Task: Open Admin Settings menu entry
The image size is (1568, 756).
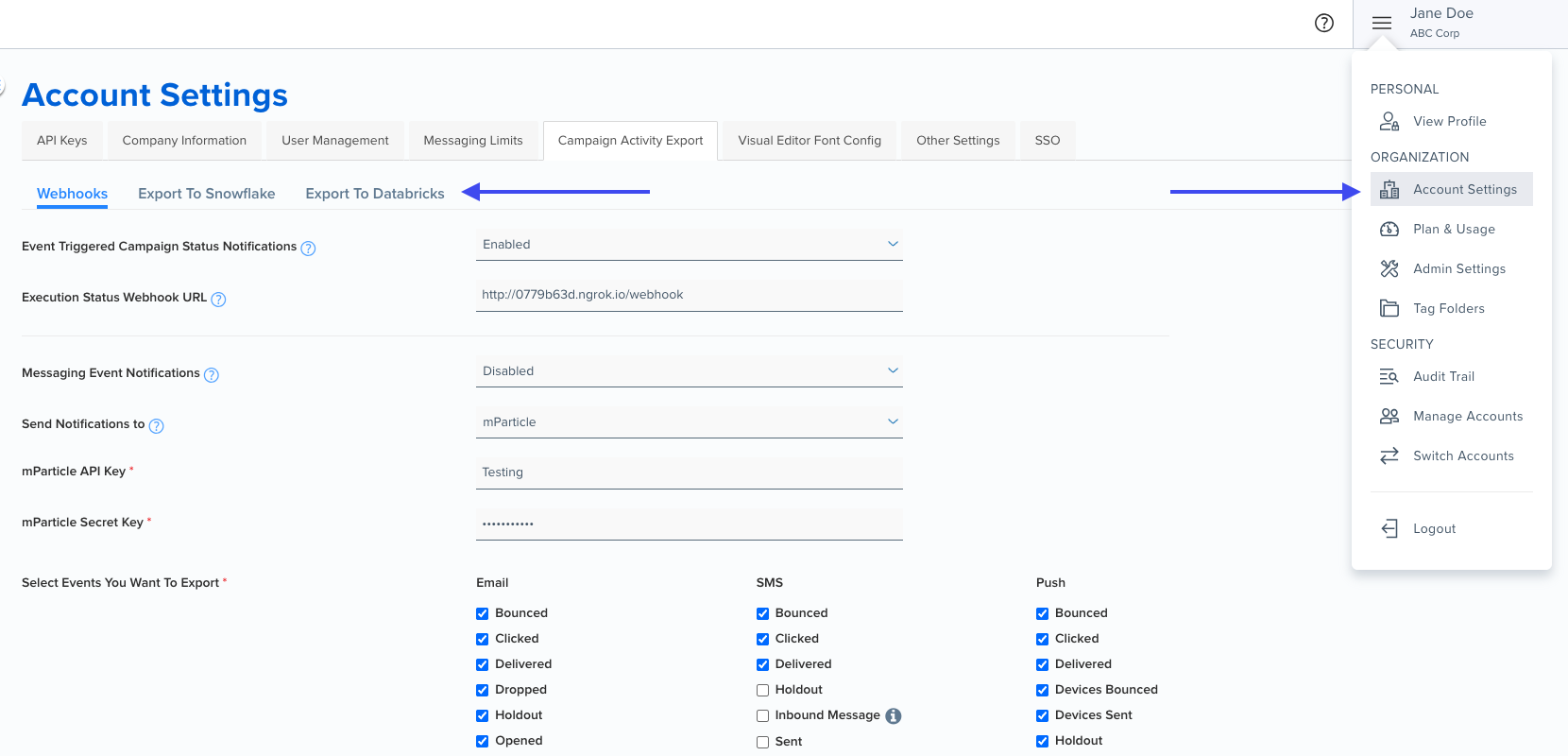Action: point(1452,268)
